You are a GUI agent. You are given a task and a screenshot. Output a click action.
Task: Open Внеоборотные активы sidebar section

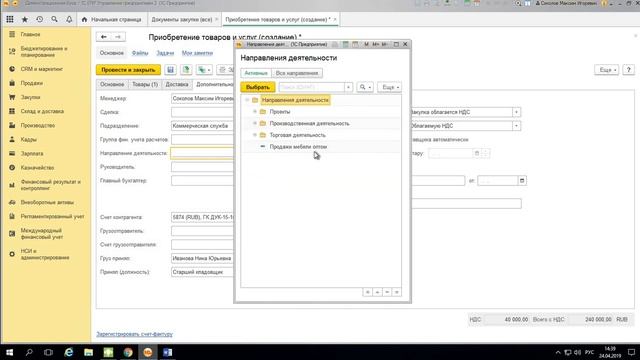[47, 202]
